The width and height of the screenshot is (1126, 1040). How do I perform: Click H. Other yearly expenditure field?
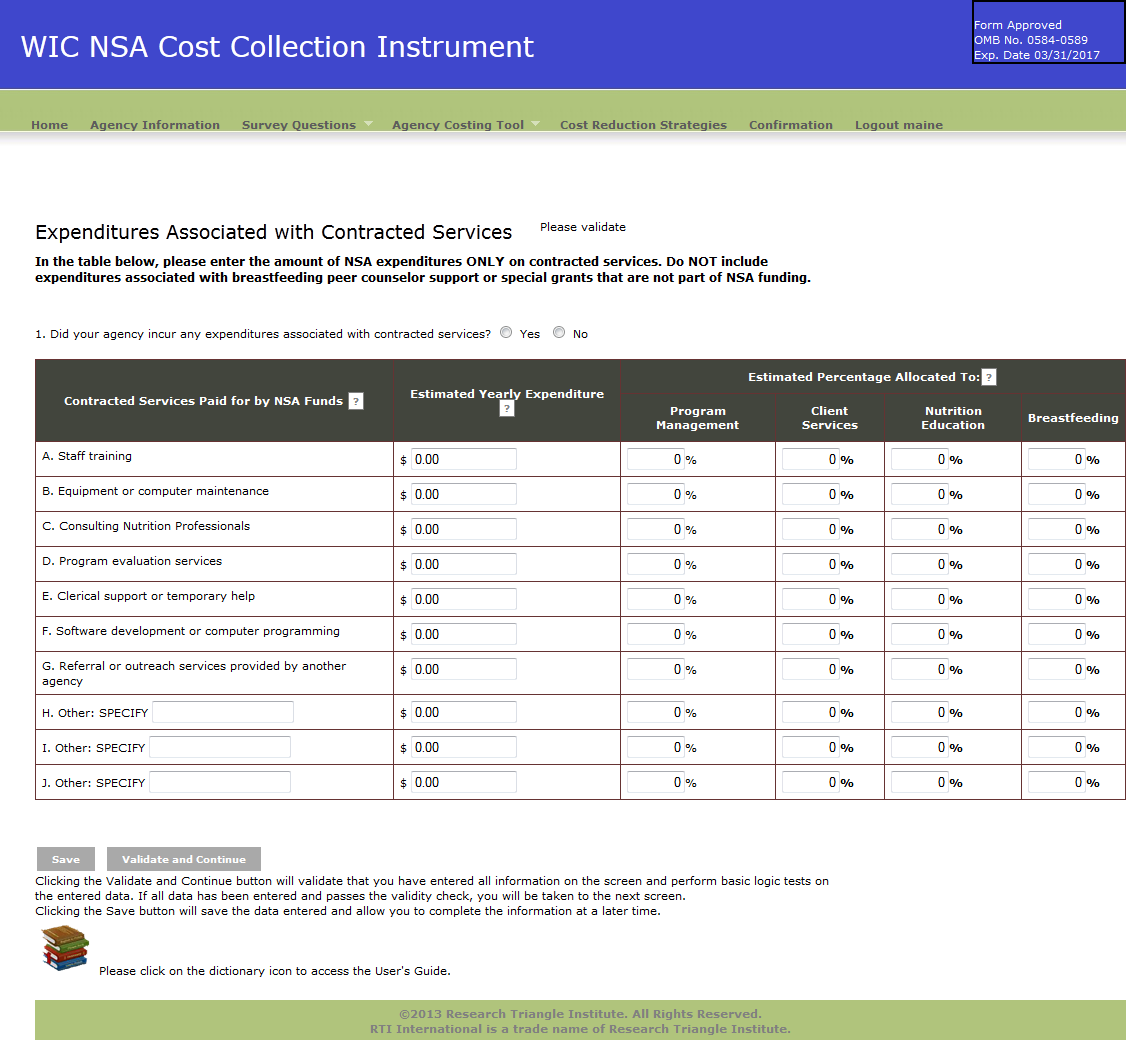tap(463, 712)
